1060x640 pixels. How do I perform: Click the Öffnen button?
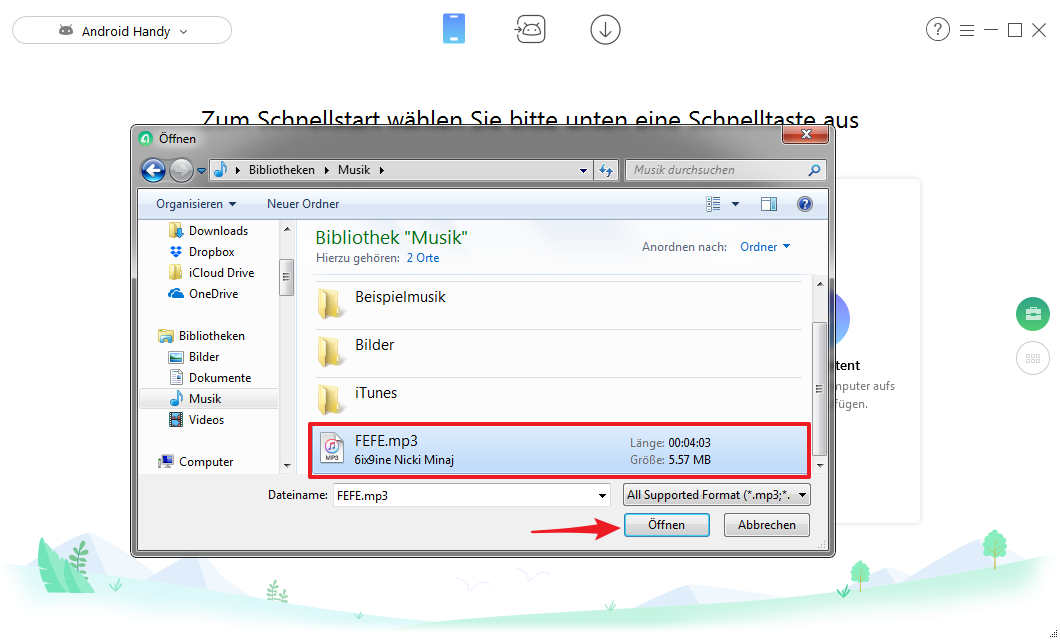coord(667,525)
